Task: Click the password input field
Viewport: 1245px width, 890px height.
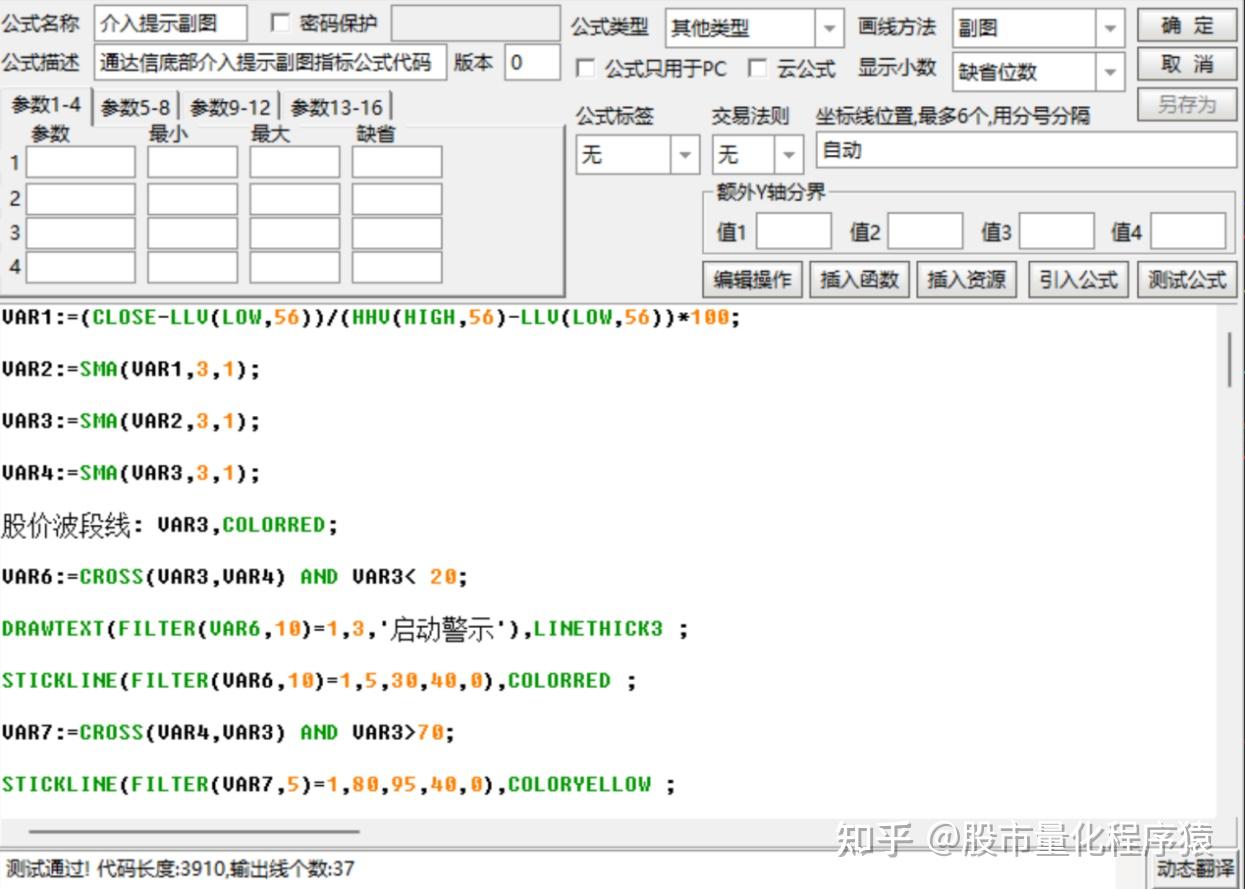Action: (475, 23)
